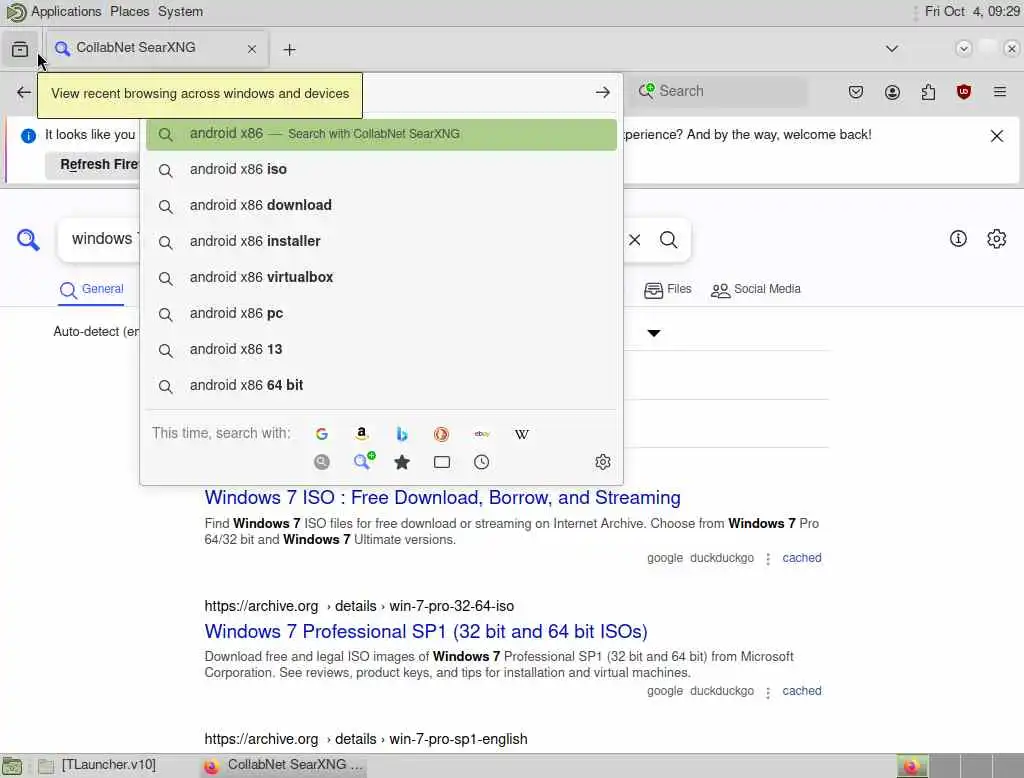Open SearXNG about info icon
The height and width of the screenshot is (778, 1024).
click(x=958, y=238)
